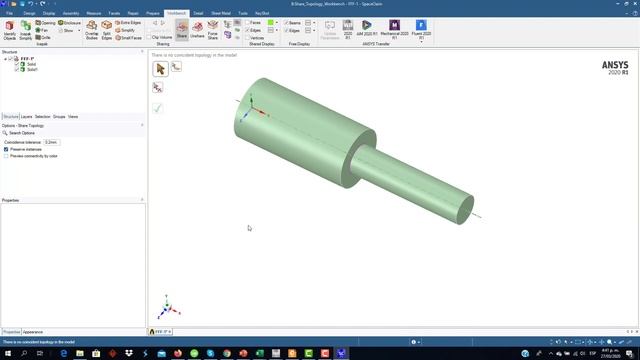Click the Enclosure tool
This screenshot has height=360, width=640.
click(x=69, y=23)
